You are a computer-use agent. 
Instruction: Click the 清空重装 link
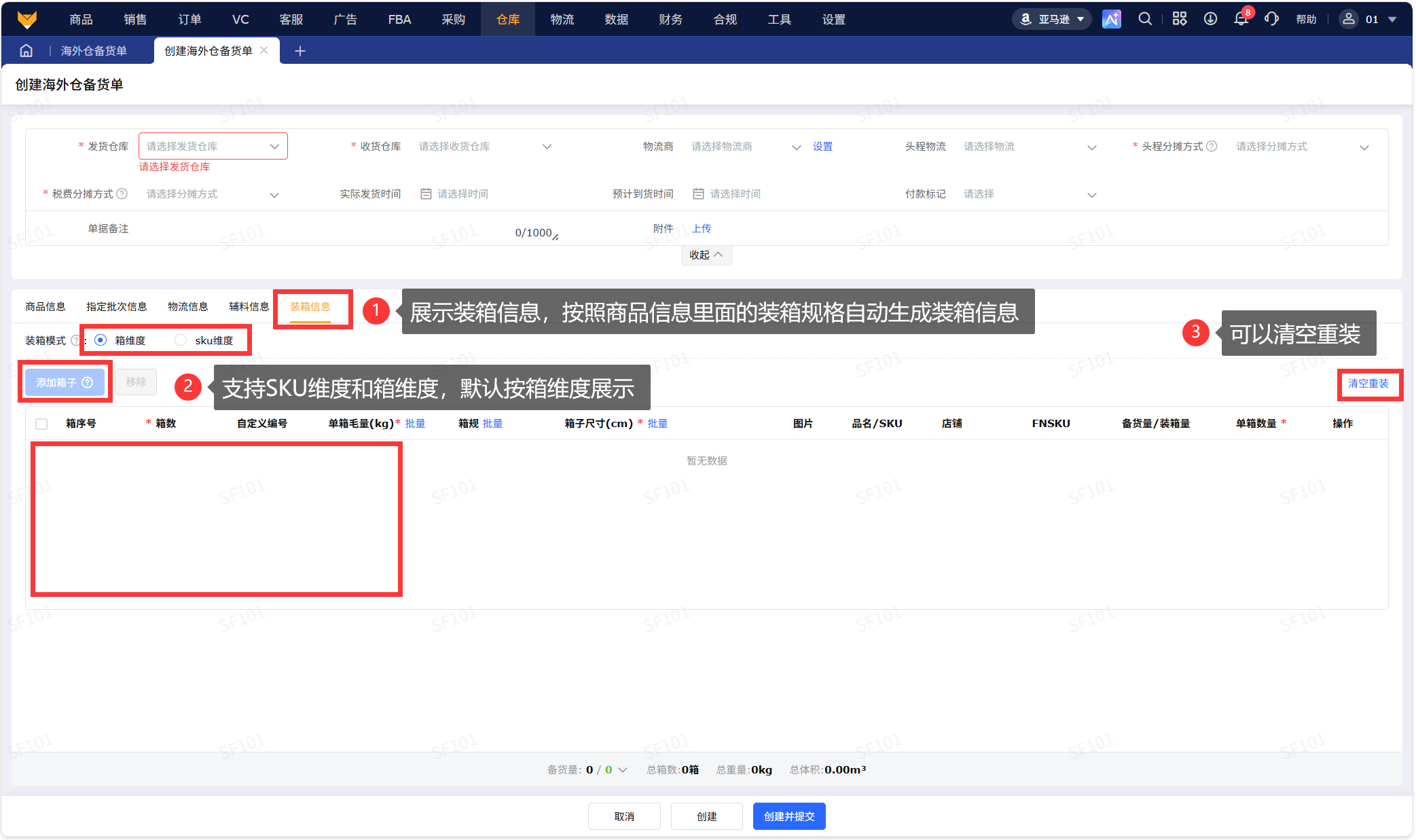(1368, 383)
